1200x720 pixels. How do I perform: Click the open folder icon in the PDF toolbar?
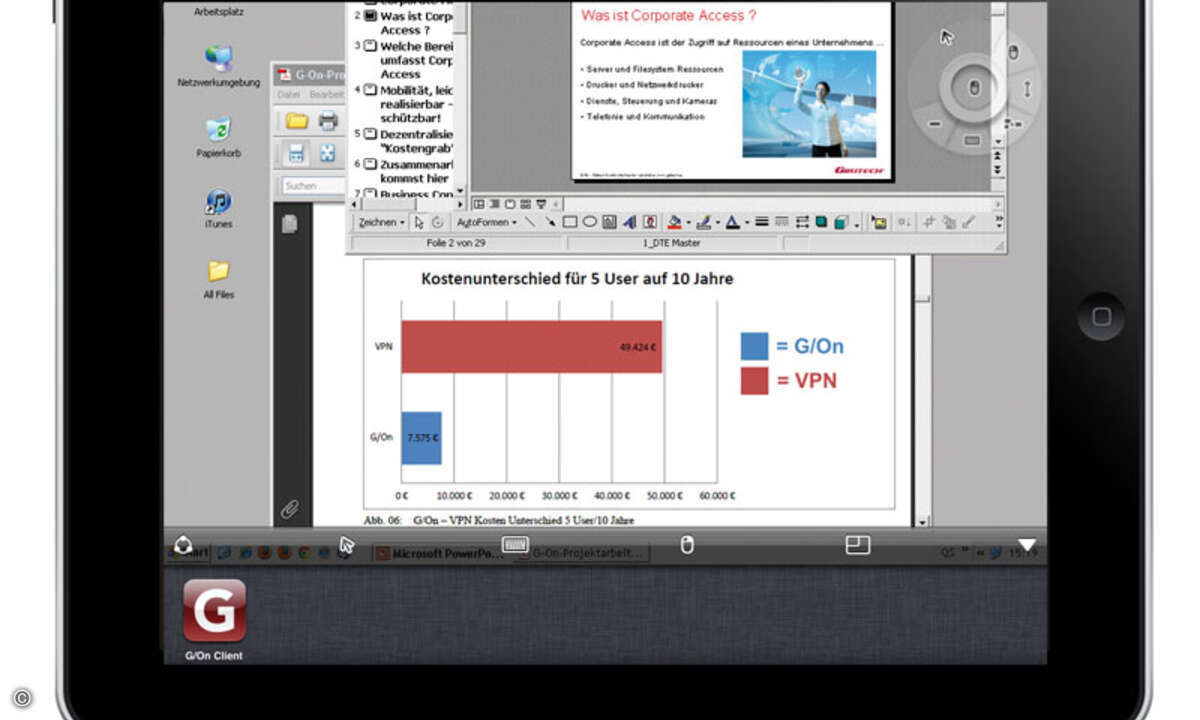pos(297,121)
